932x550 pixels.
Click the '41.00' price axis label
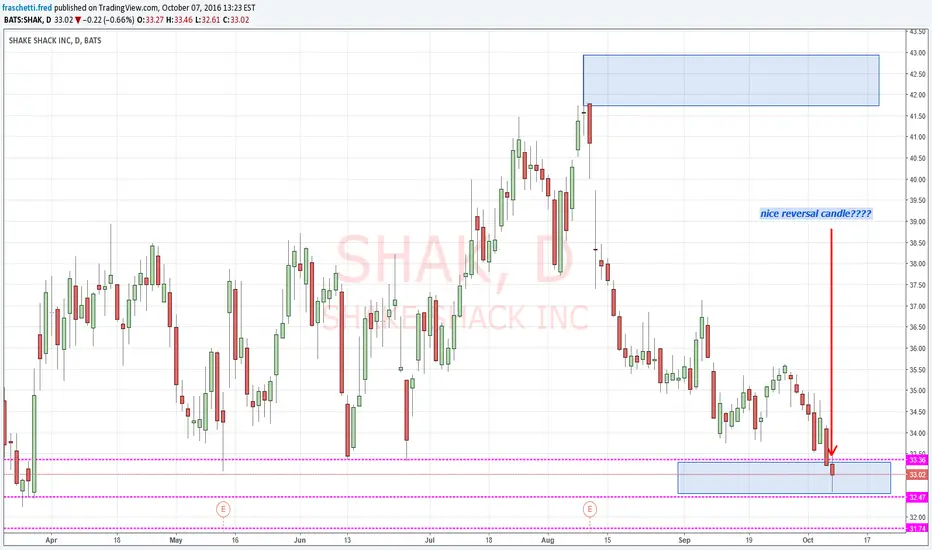[x=917, y=137]
